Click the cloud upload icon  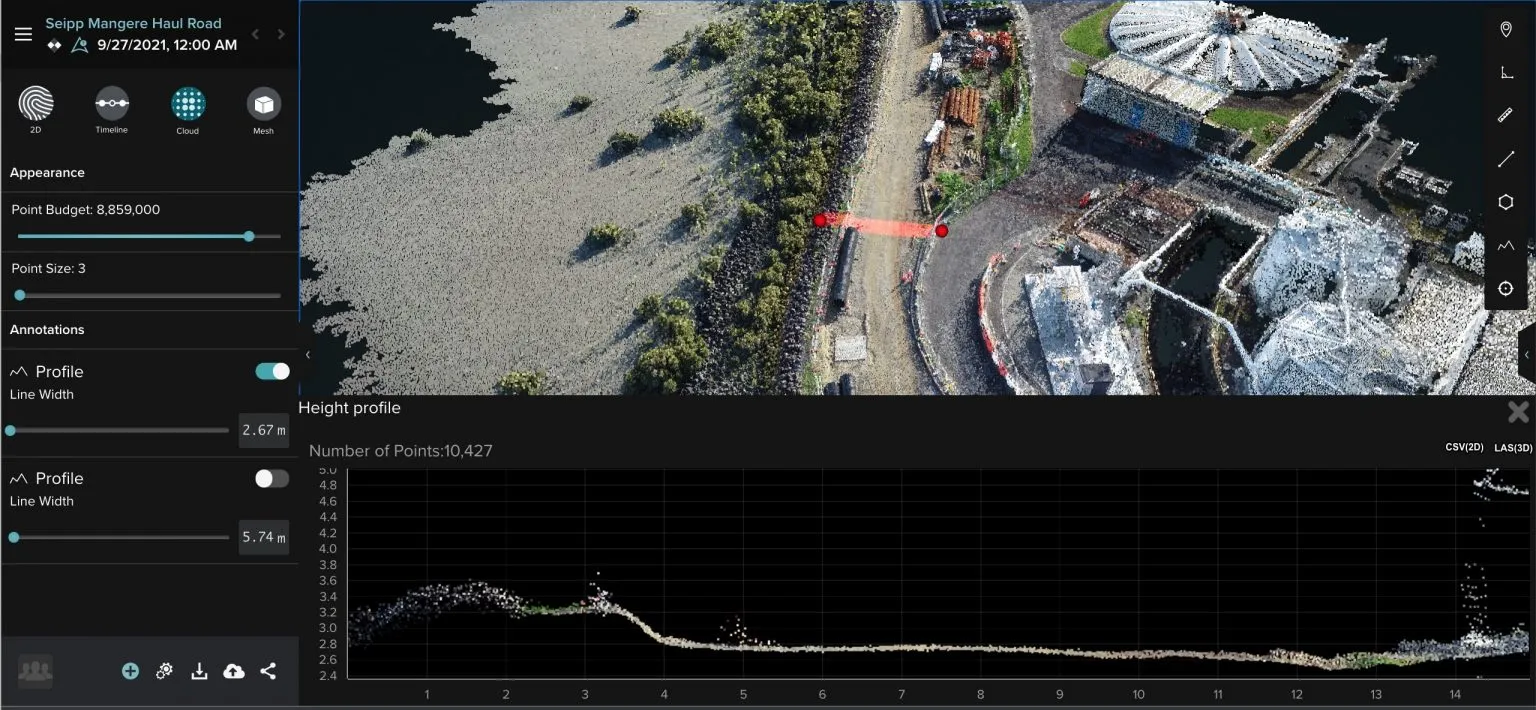click(x=233, y=671)
